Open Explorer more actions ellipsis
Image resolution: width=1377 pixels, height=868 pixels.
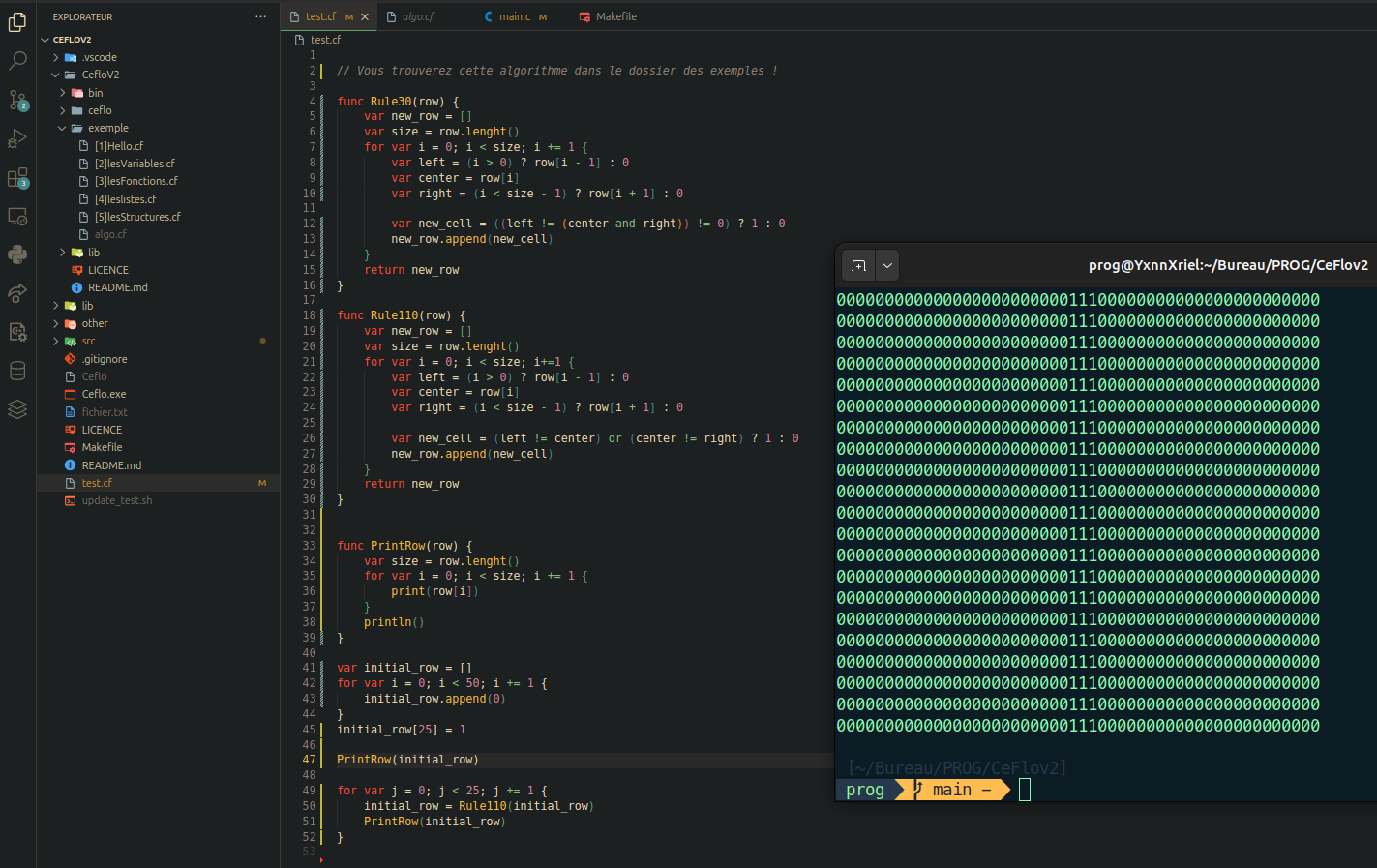click(x=260, y=16)
